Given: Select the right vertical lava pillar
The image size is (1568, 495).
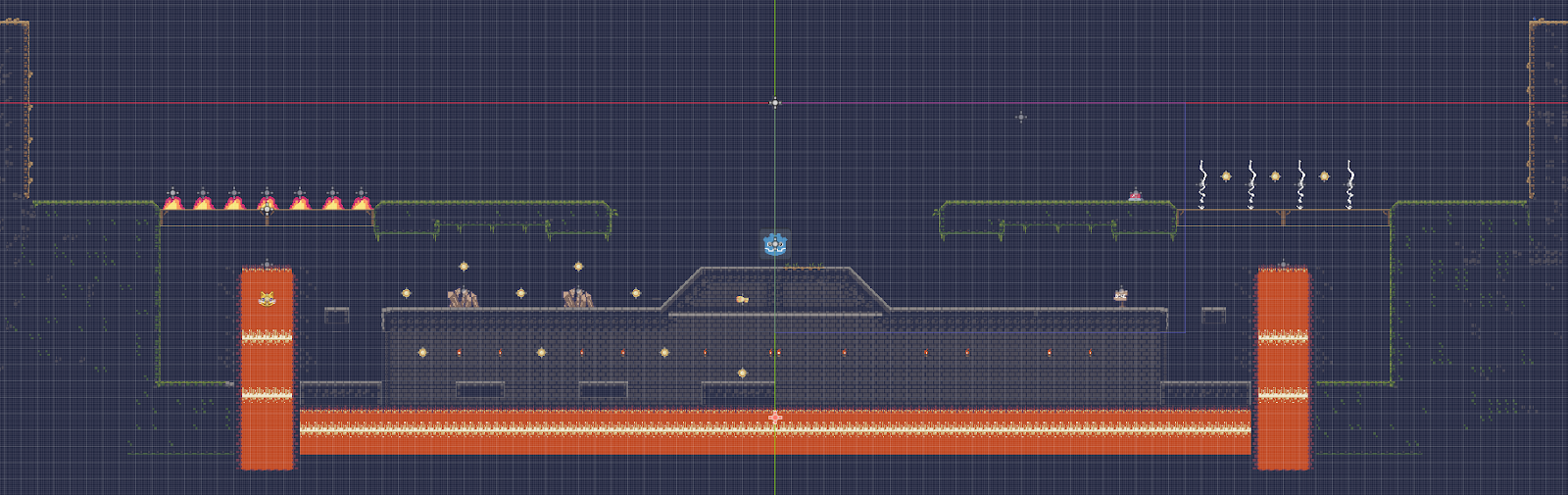Looking at the screenshot, I should (x=1284, y=370).
